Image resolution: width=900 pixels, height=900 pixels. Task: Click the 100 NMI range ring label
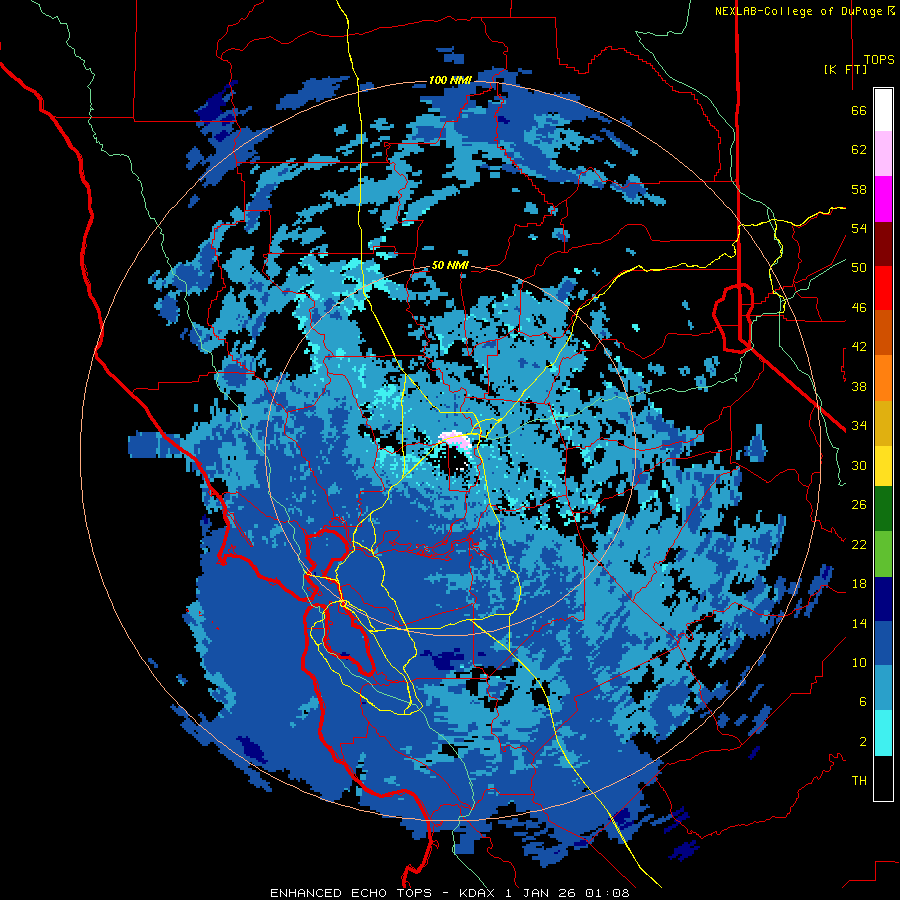[x=450, y=80]
